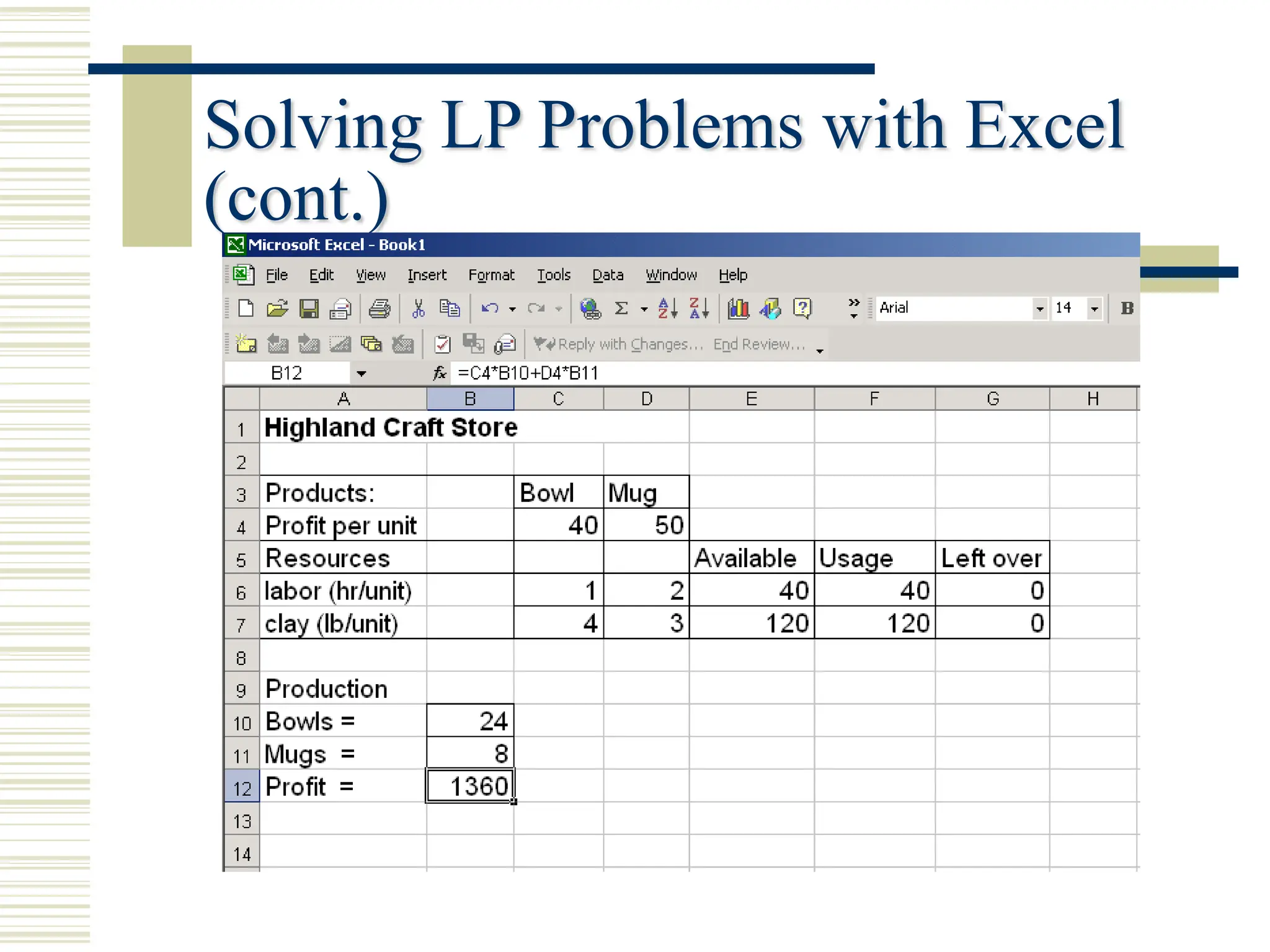Click the Delete Comment icon
This screenshot has width=1270, height=952.
403,343
